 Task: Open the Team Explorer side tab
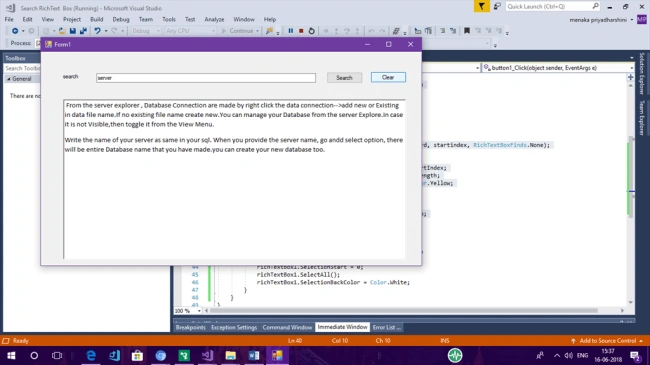pyautogui.click(x=642, y=118)
